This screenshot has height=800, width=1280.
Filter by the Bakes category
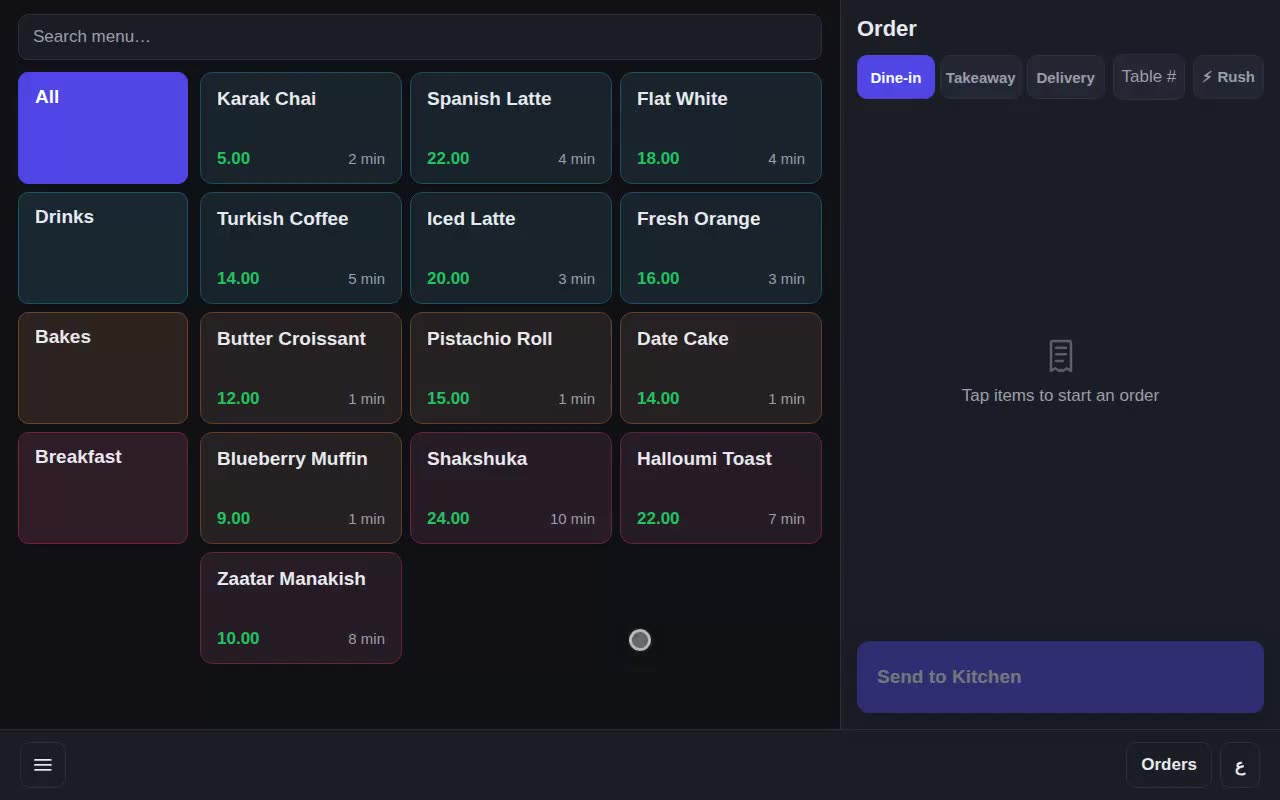[x=103, y=368]
